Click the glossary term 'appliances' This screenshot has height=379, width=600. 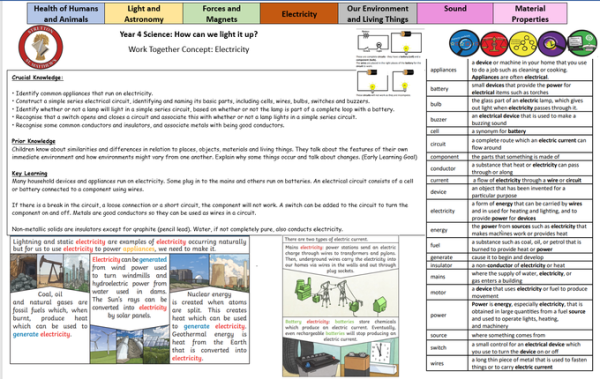point(443,70)
